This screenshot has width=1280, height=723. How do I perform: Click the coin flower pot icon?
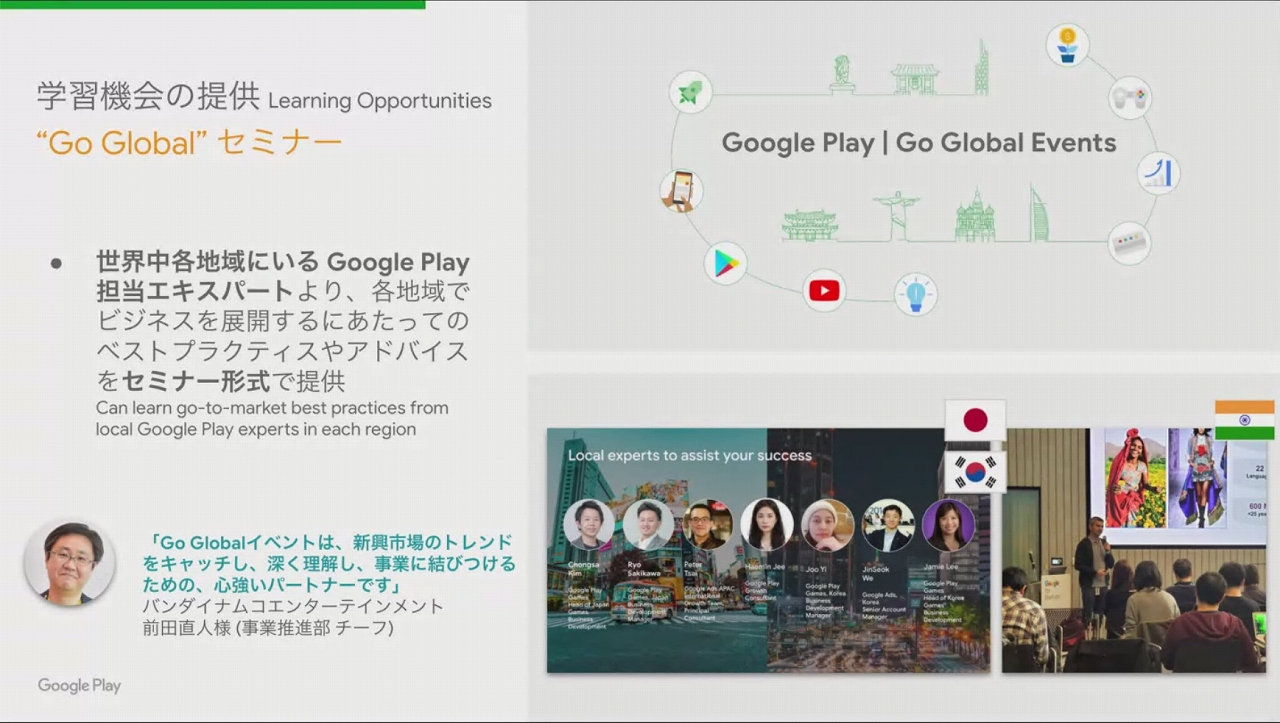point(1067,45)
